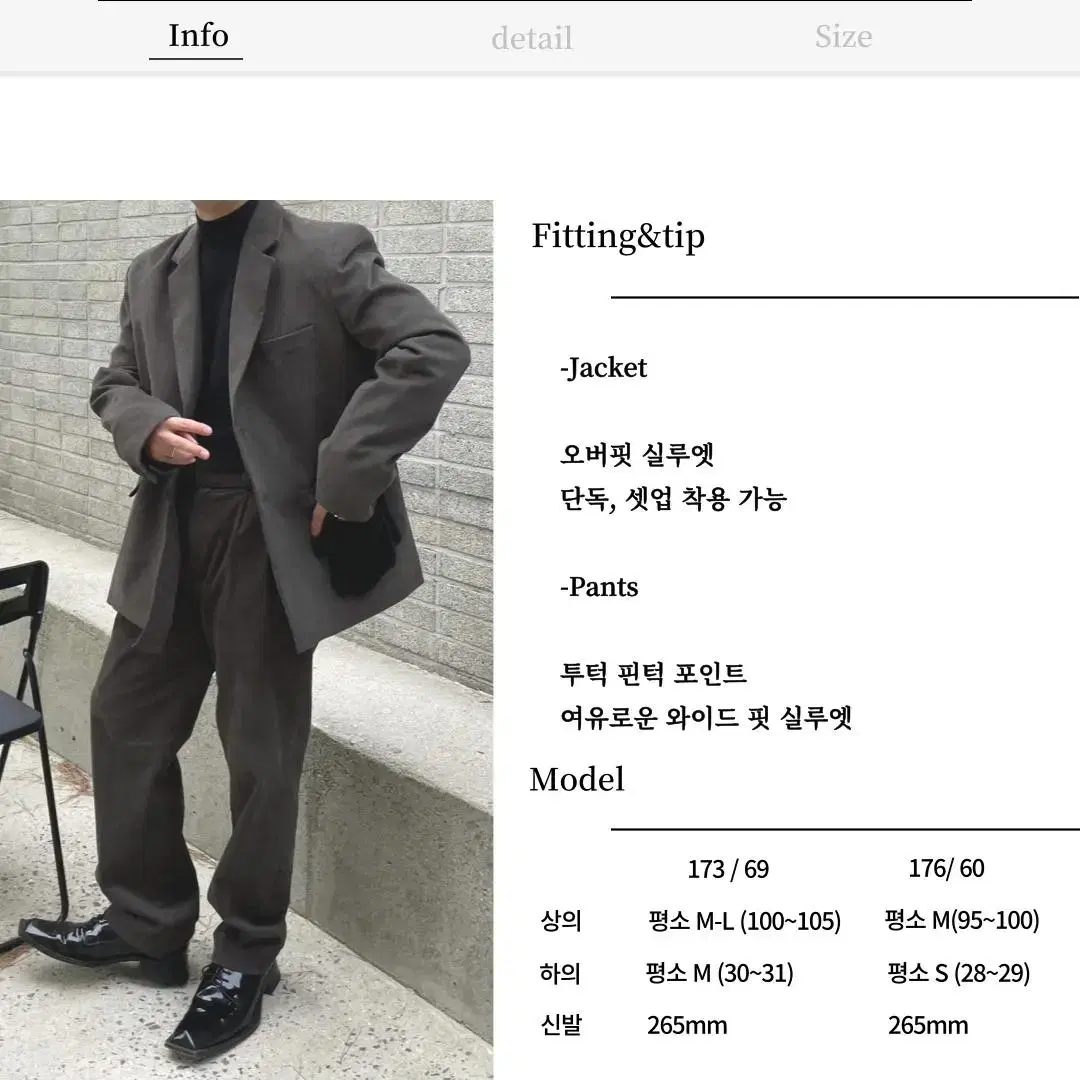Click the 하의 row label
This screenshot has height=1080, width=1080.
560,973
